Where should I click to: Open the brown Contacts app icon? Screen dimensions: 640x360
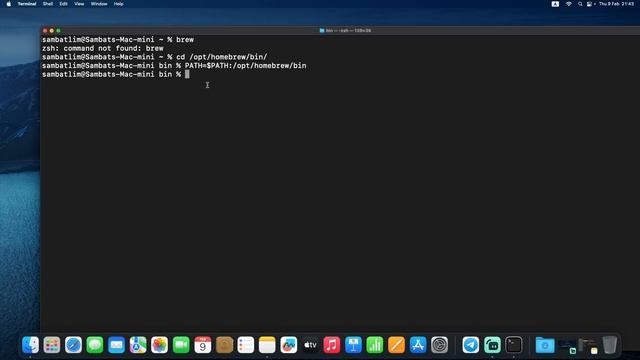(x=224, y=345)
